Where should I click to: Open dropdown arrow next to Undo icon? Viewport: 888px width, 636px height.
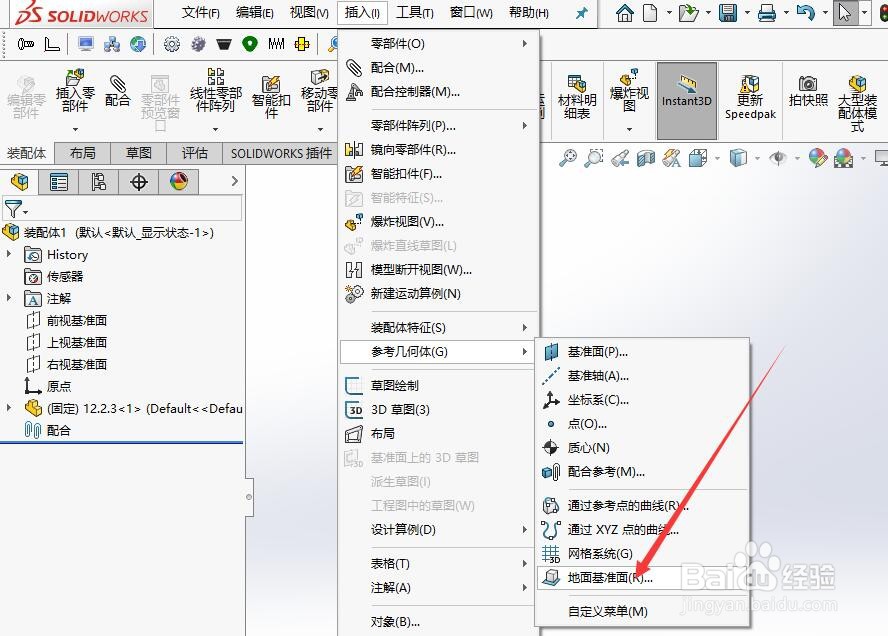824,12
